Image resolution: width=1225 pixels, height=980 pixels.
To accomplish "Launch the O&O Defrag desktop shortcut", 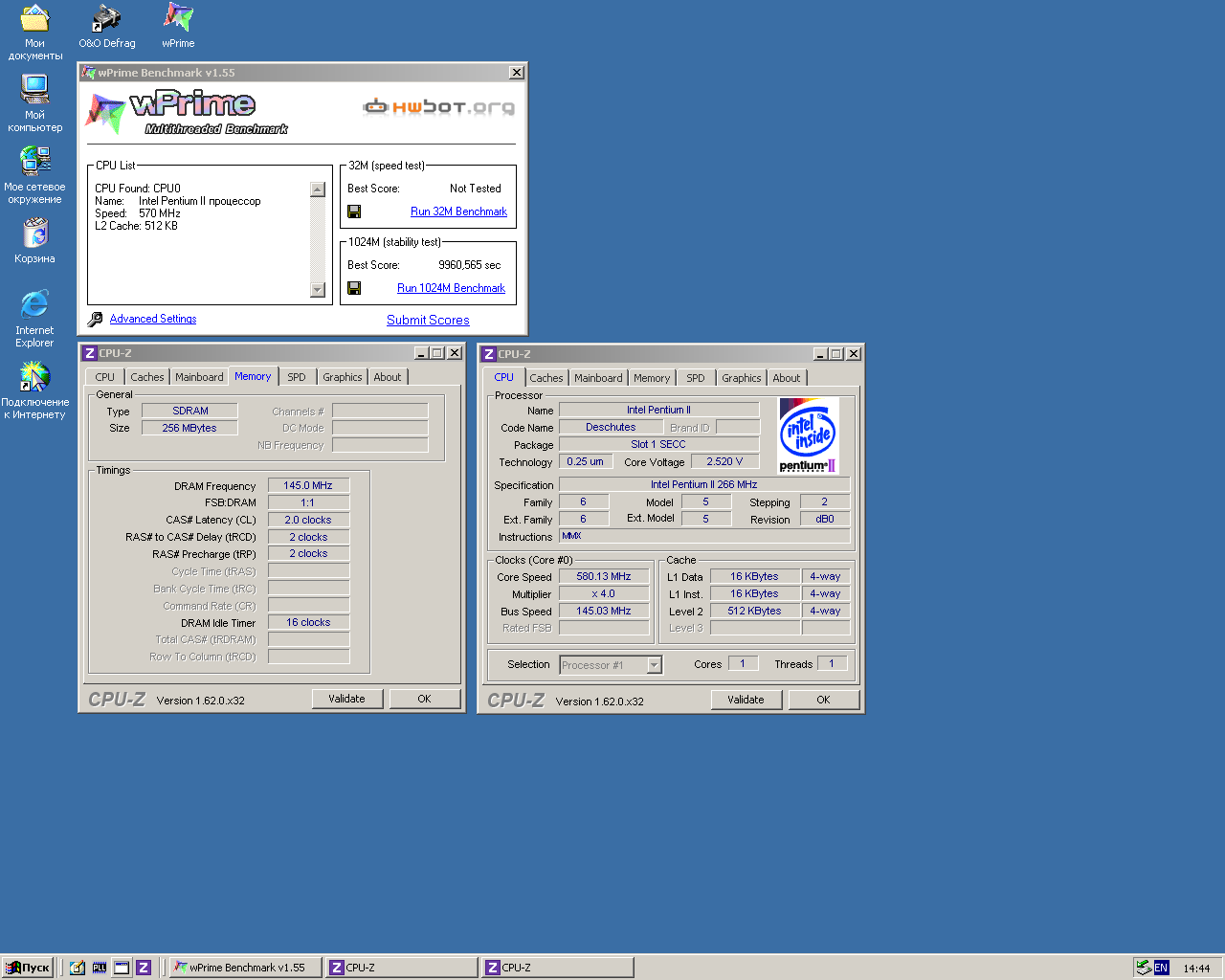I will (x=106, y=27).
